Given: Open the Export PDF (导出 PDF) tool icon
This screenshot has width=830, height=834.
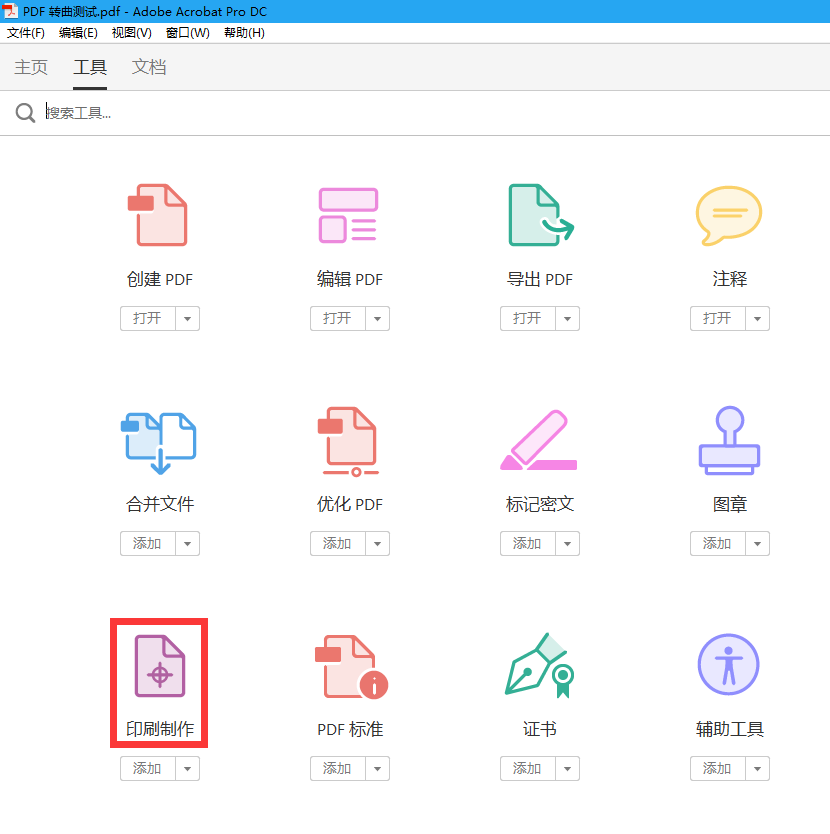Looking at the screenshot, I should tap(541, 215).
